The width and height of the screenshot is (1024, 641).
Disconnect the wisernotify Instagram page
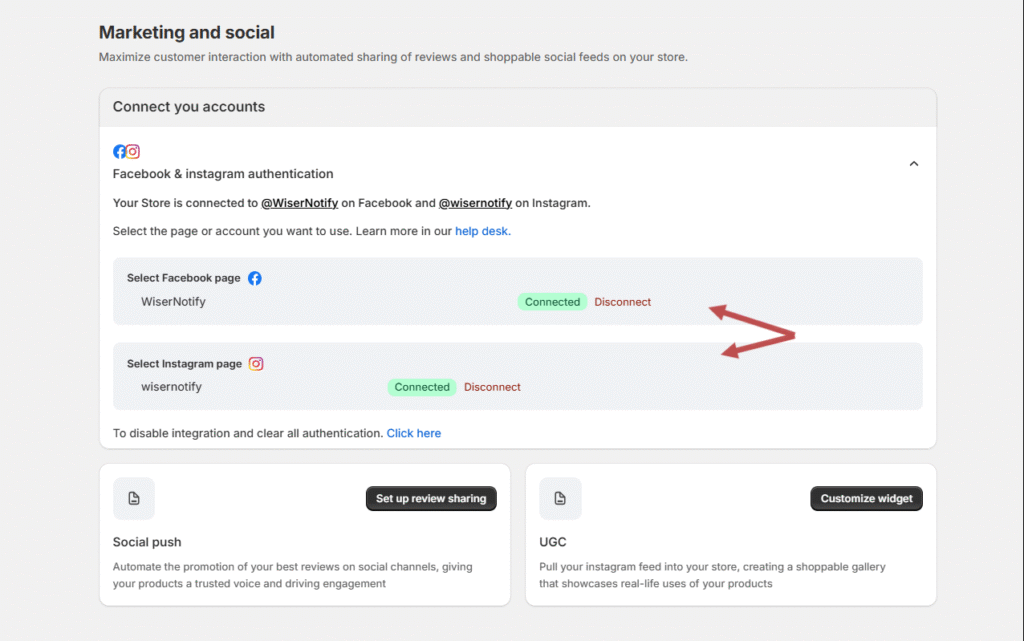coord(492,387)
